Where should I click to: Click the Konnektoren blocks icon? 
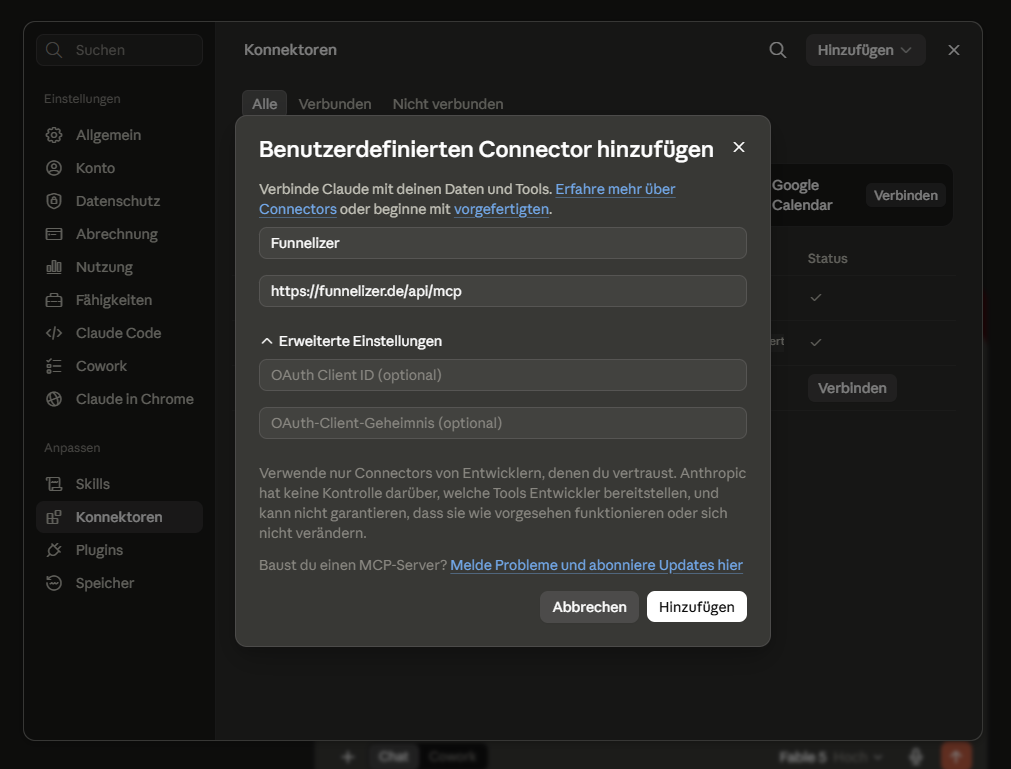[x=54, y=516]
